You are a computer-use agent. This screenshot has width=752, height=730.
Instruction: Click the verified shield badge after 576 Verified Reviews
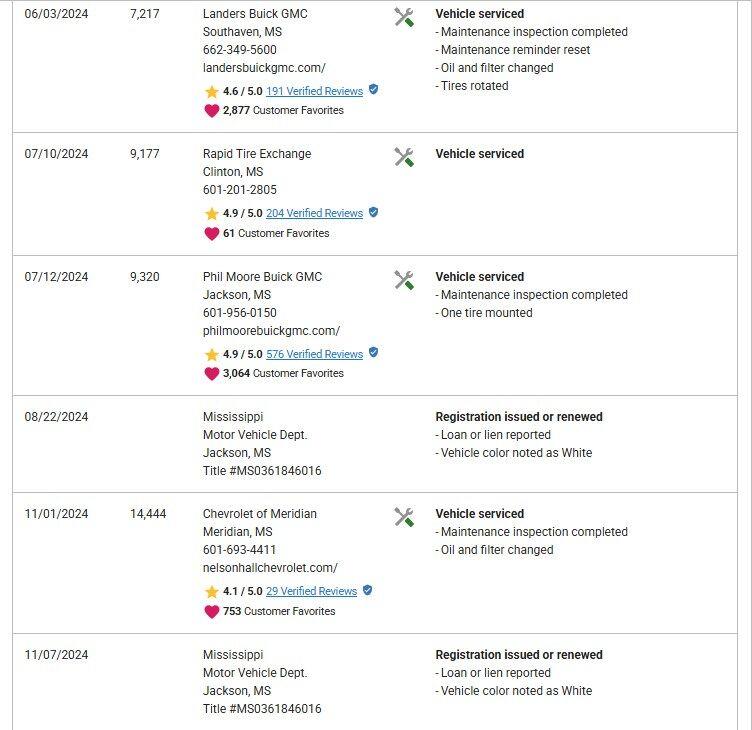pyautogui.click(x=373, y=353)
